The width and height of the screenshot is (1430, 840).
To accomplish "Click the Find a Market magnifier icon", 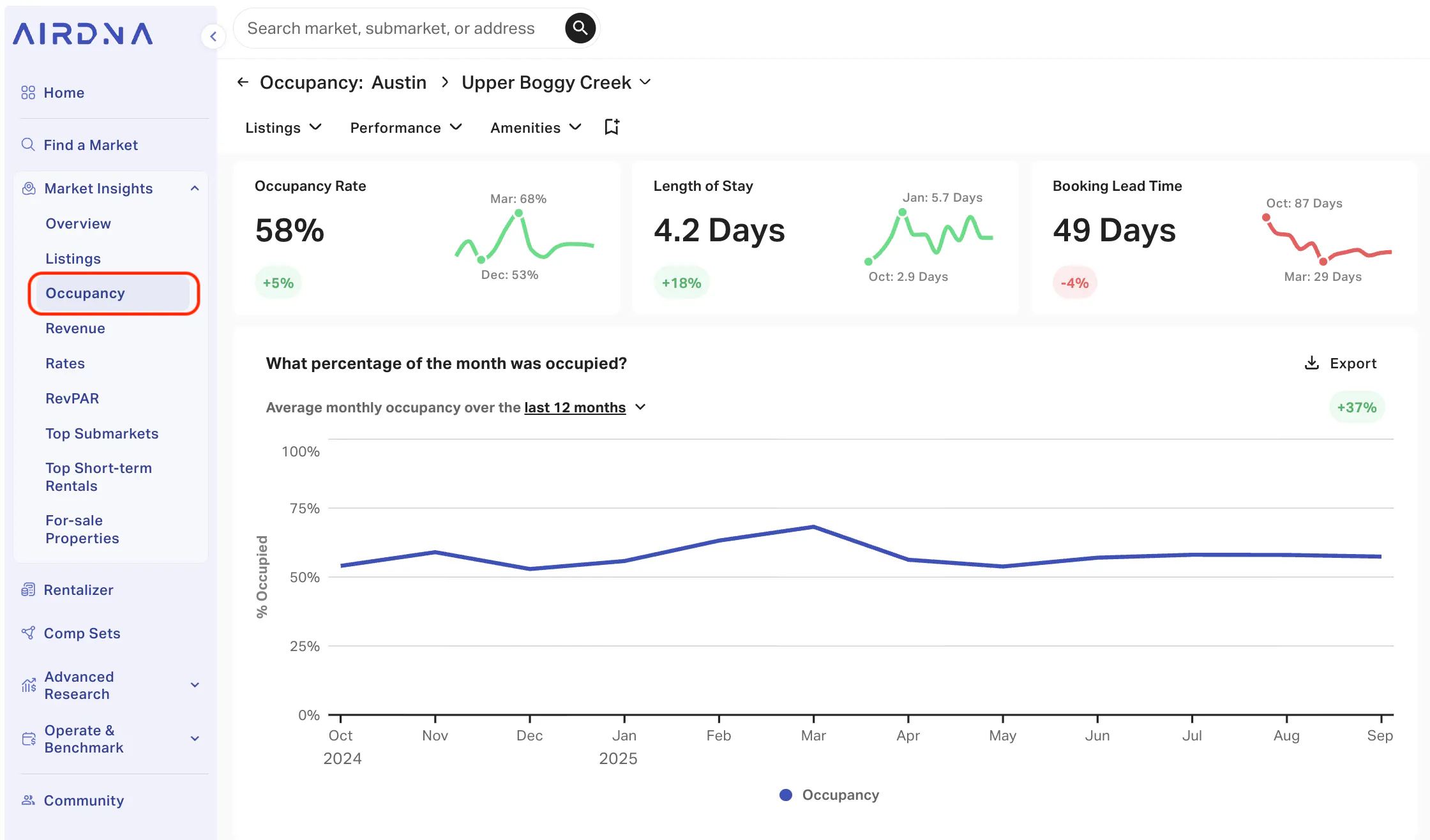I will pos(28,144).
